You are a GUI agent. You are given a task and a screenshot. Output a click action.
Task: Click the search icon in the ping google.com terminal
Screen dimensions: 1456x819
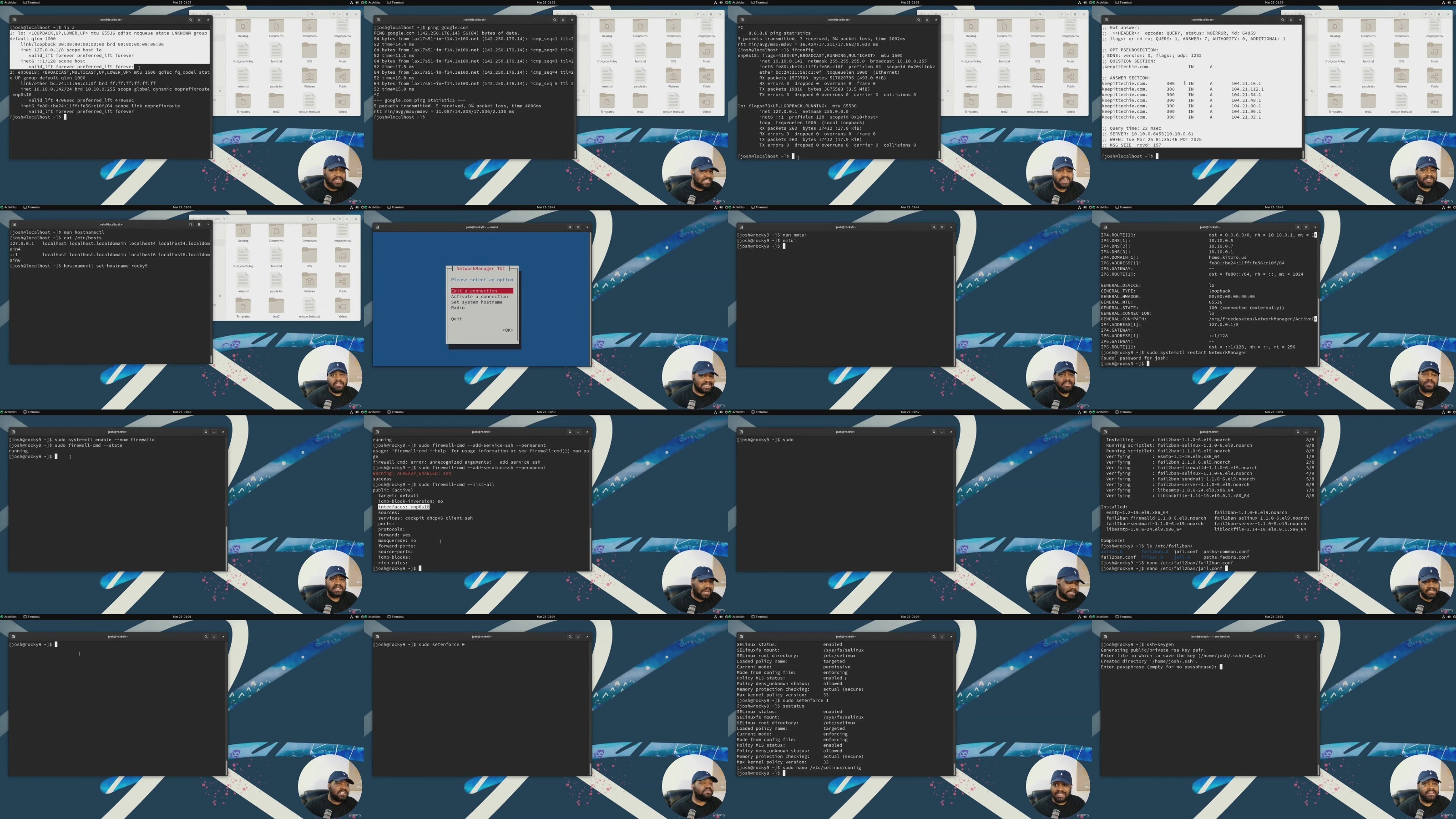(x=555, y=20)
